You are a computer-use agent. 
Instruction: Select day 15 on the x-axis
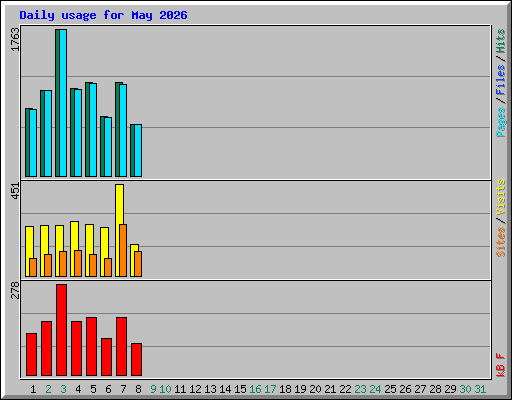(x=240, y=389)
